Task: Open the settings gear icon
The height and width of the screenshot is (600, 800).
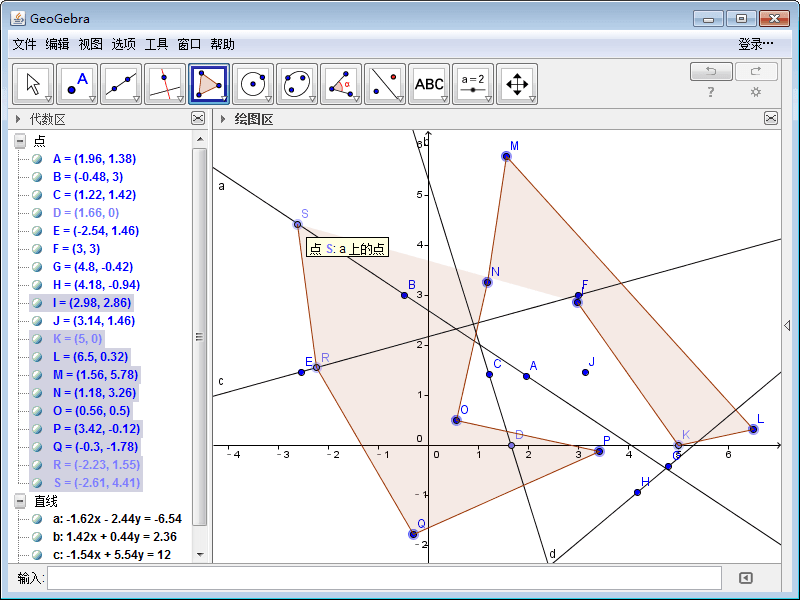Action: (x=756, y=92)
